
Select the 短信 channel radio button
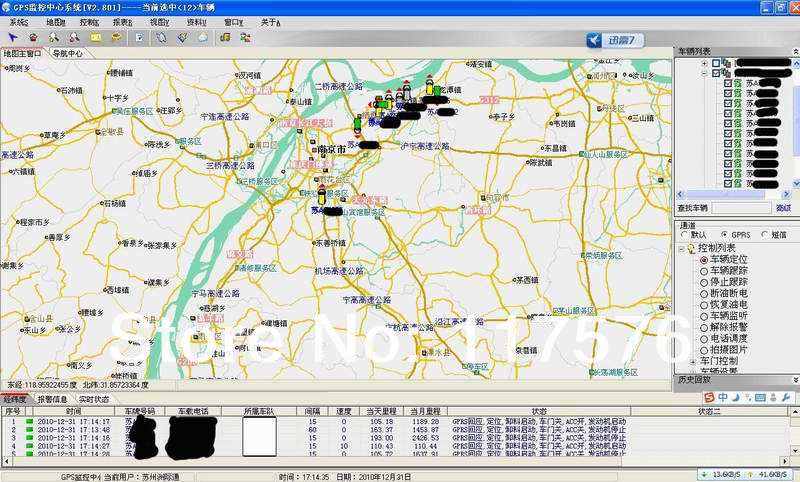764,234
